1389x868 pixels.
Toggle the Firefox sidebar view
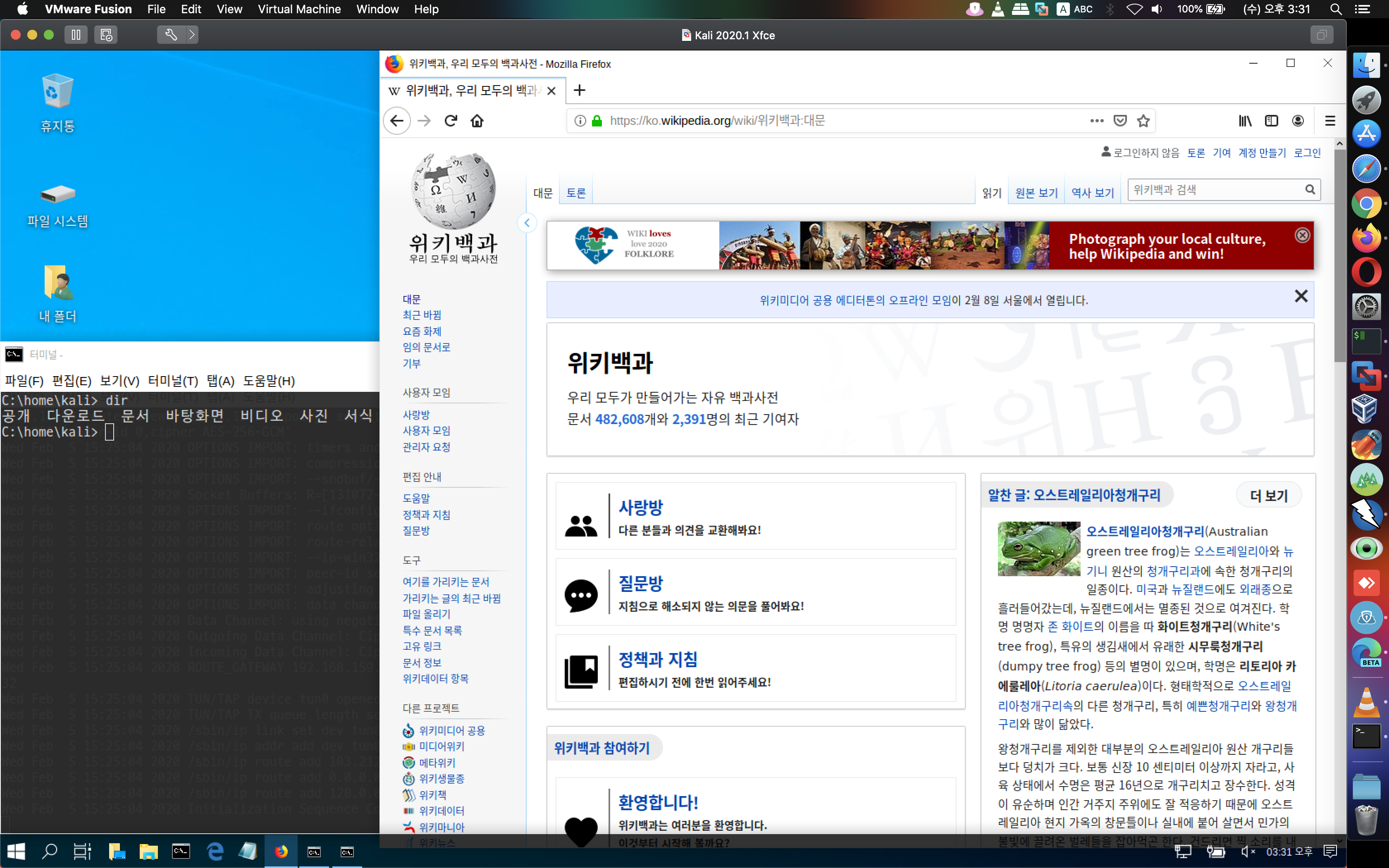[x=1271, y=121]
